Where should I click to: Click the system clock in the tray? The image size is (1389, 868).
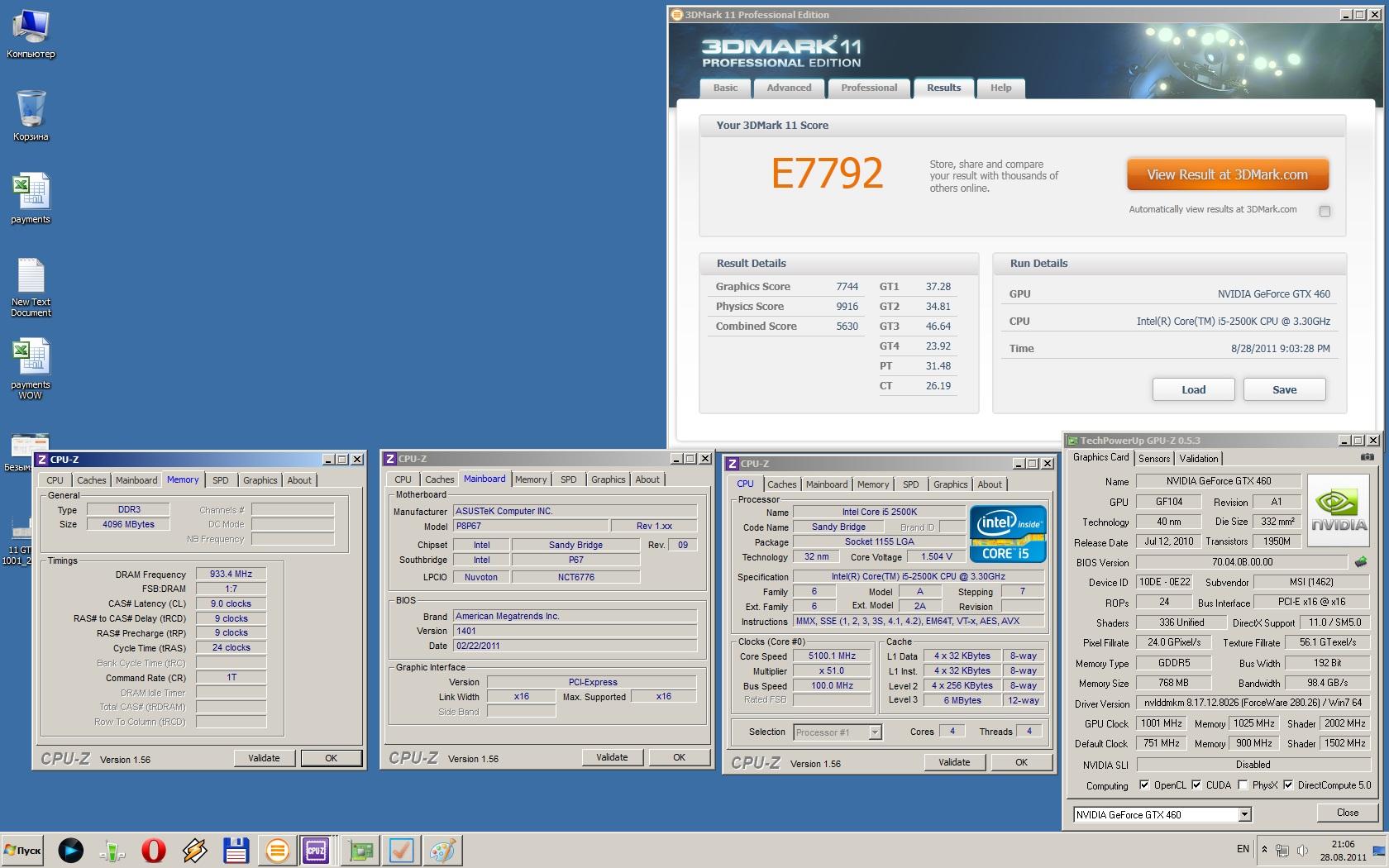[1343, 851]
